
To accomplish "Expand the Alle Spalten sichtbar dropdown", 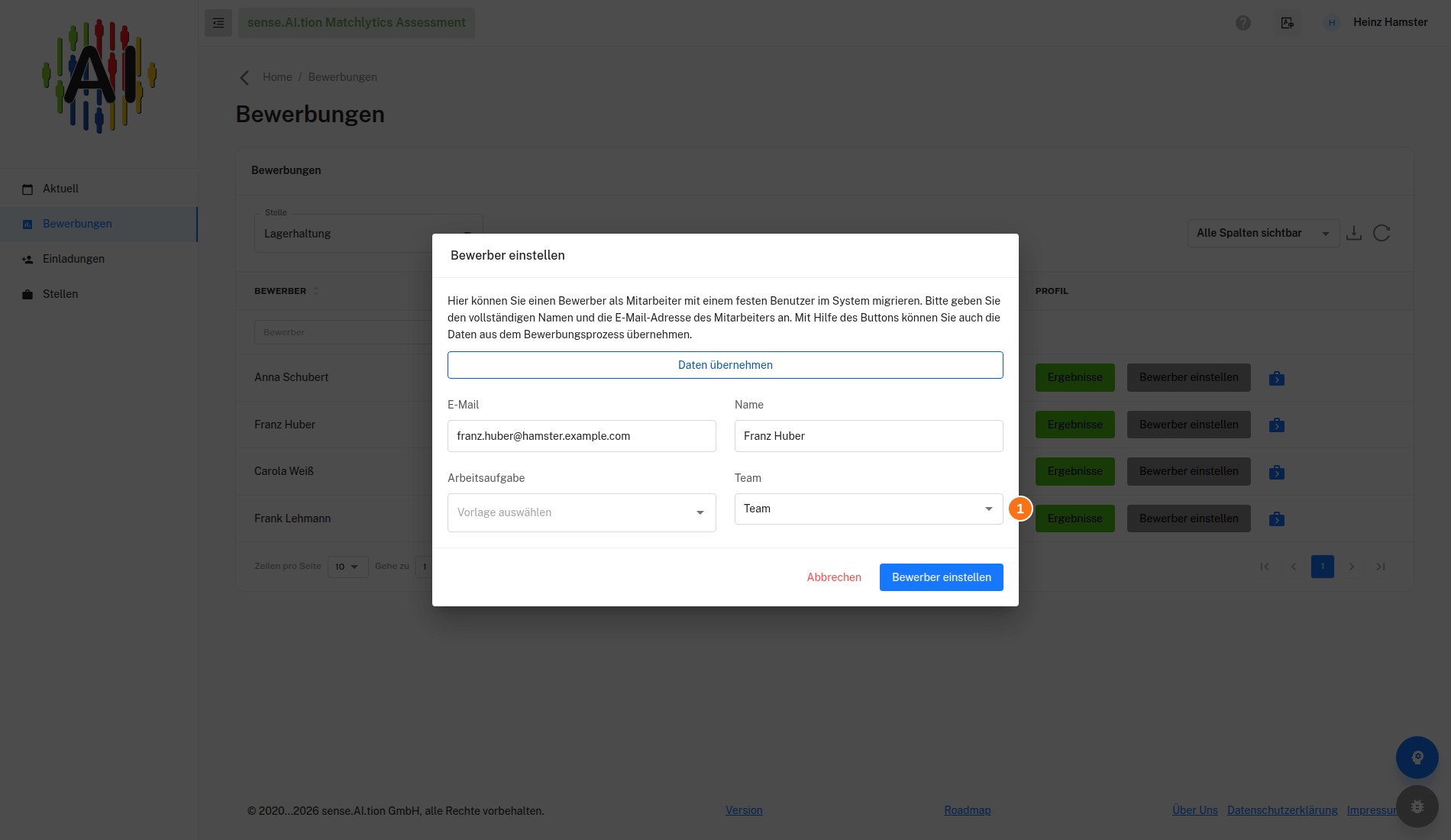I will point(1263,233).
